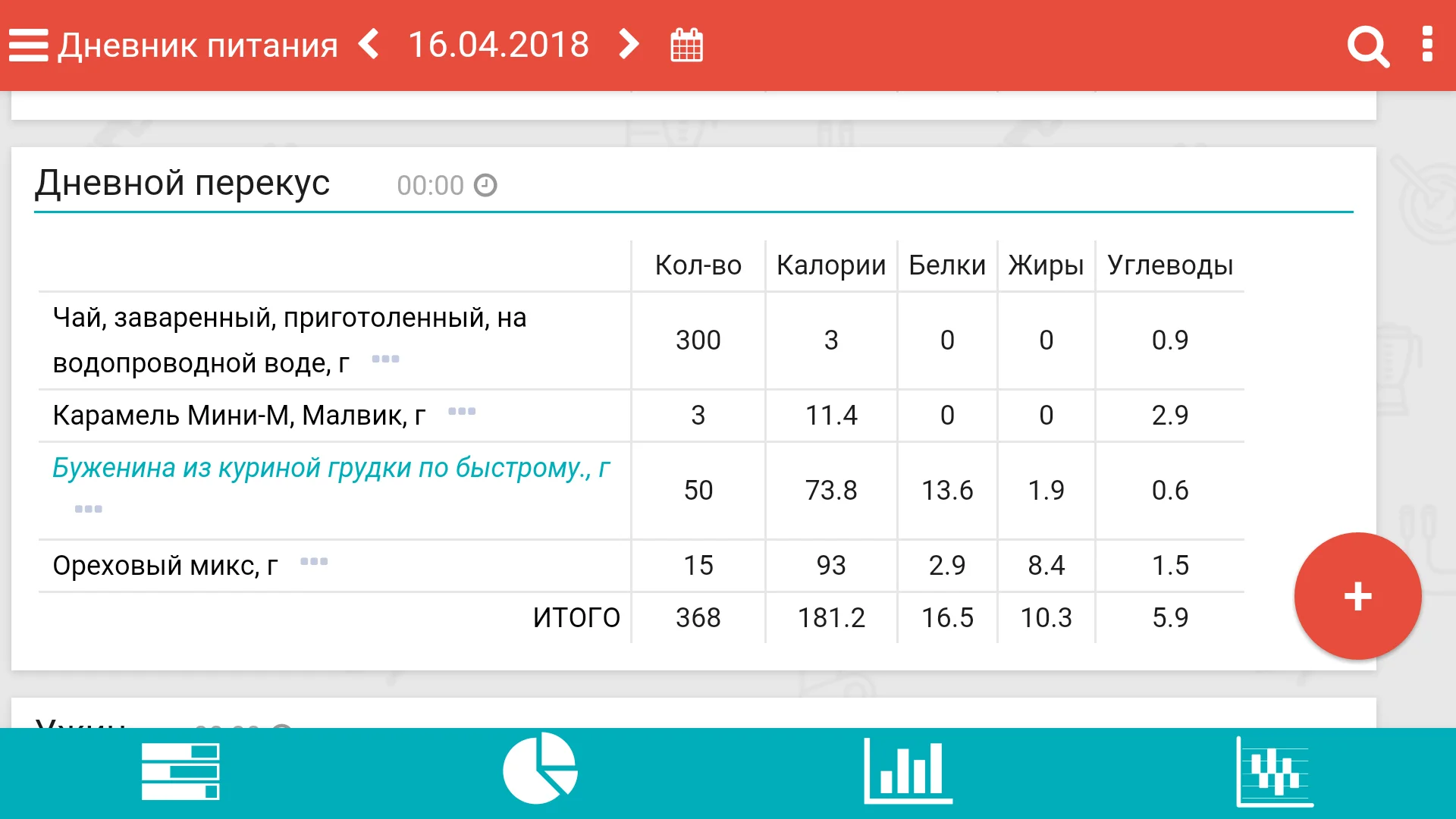Viewport: 1456px width, 819px height.
Task: Open the Буженина из куриной грудки recipe link
Action: click(331, 468)
